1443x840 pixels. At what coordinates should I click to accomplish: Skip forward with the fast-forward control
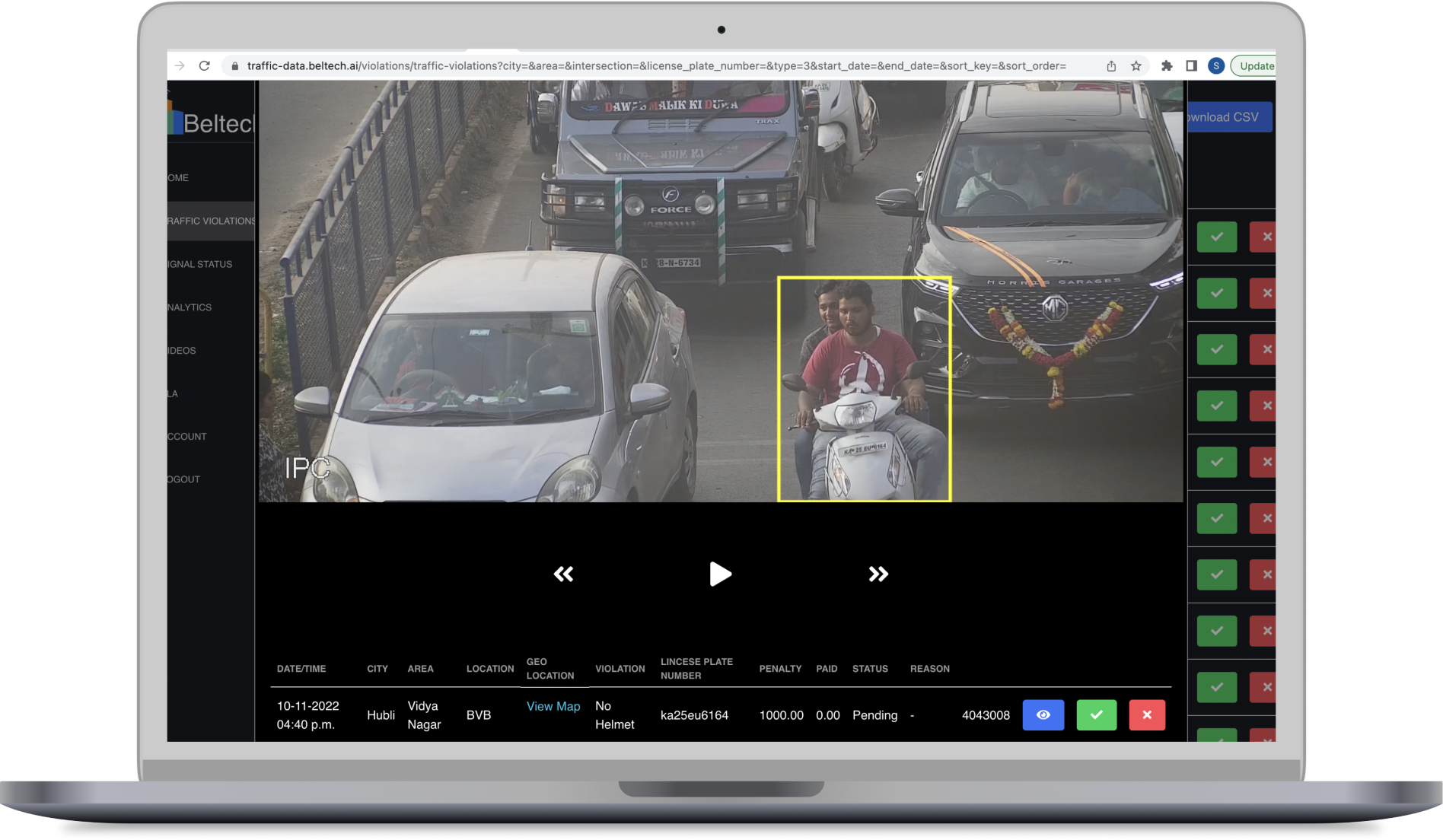point(878,574)
